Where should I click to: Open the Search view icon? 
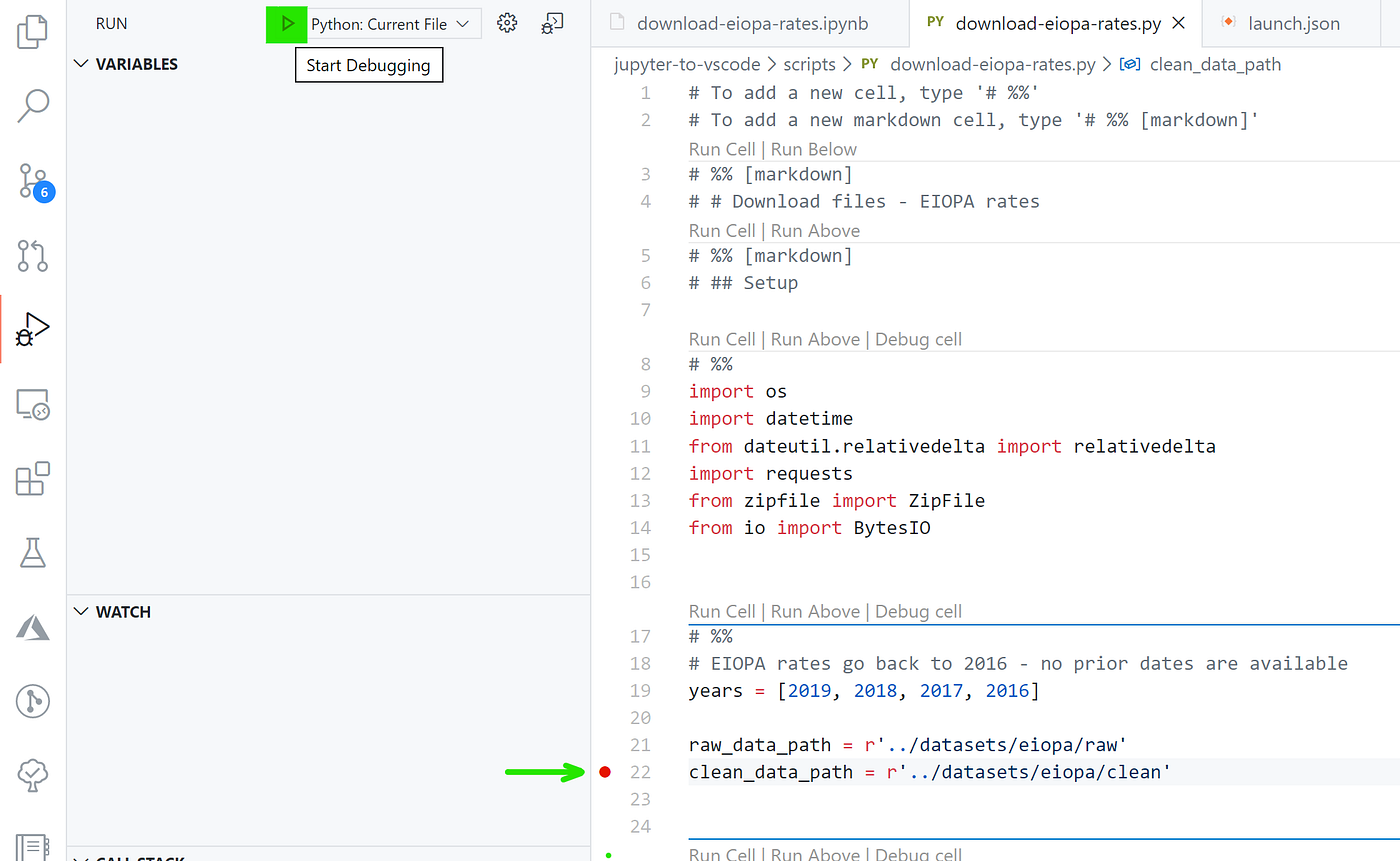coord(32,105)
